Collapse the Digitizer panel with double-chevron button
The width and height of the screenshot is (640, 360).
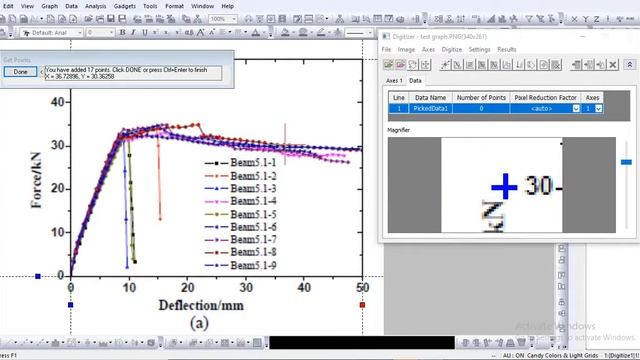tap(630, 64)
